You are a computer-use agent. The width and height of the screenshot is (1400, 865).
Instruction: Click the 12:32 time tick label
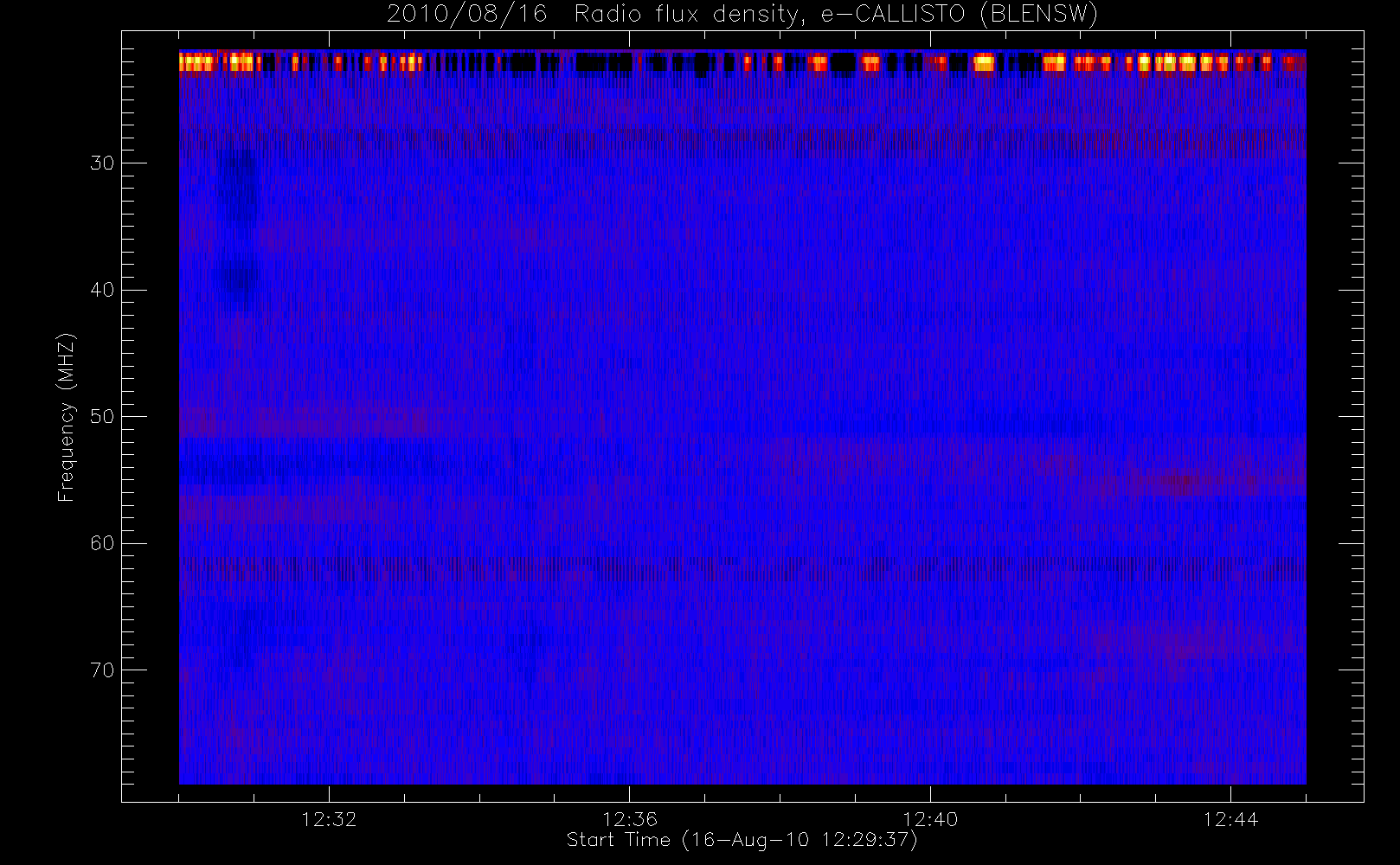click(329, 819)
